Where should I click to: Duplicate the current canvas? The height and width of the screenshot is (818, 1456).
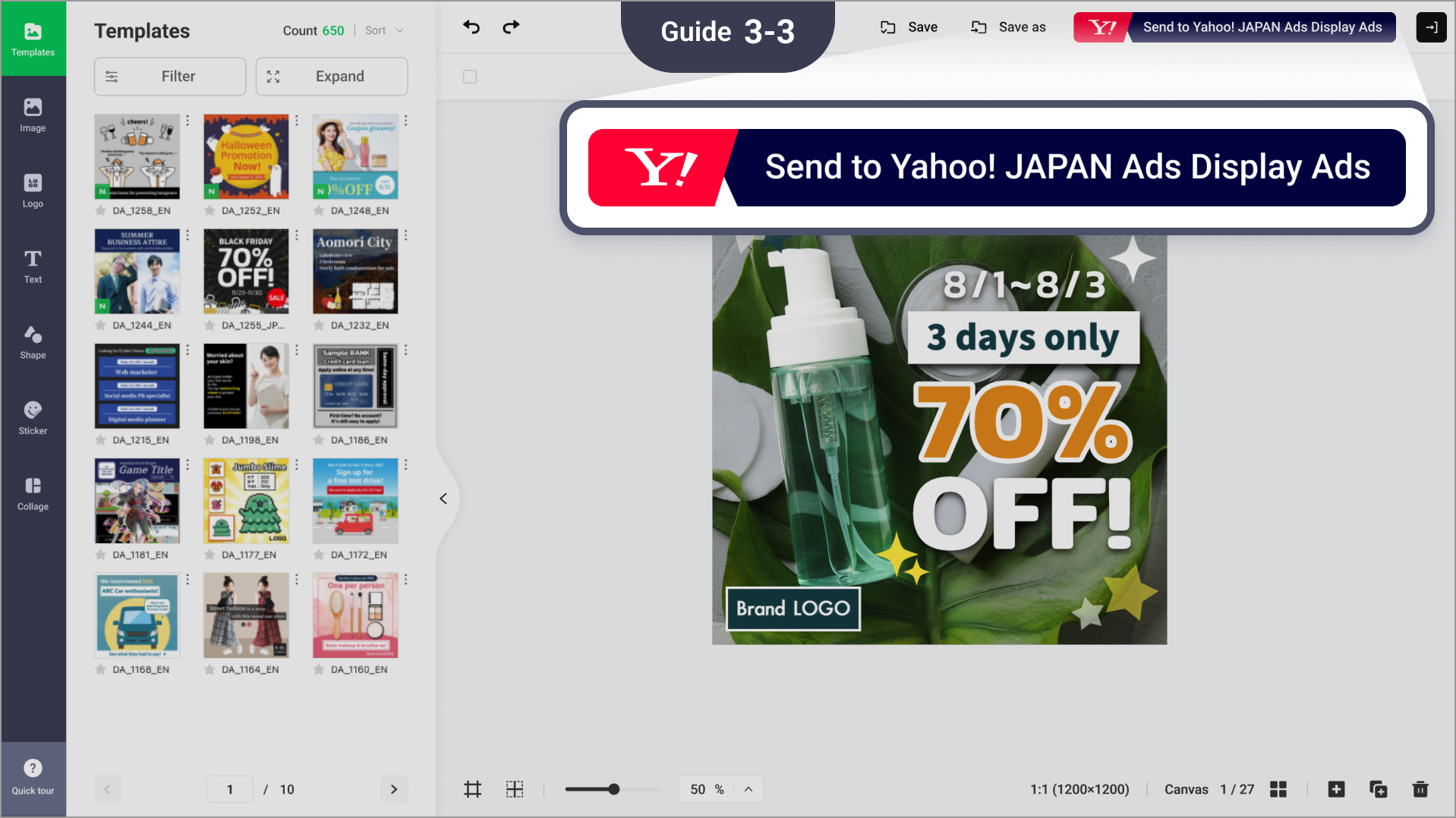(1378, 789)
